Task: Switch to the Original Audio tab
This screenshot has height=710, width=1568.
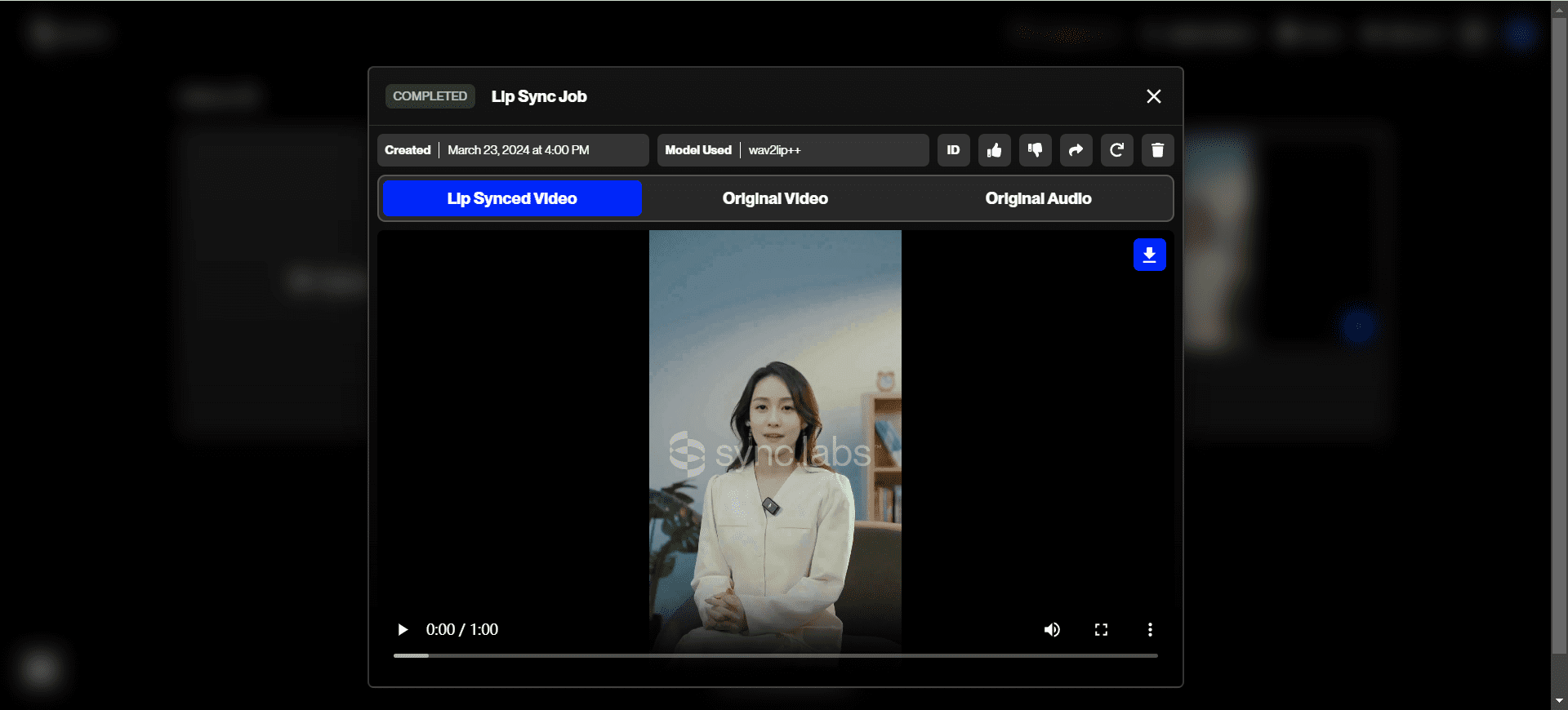Action: [1038, 198]
